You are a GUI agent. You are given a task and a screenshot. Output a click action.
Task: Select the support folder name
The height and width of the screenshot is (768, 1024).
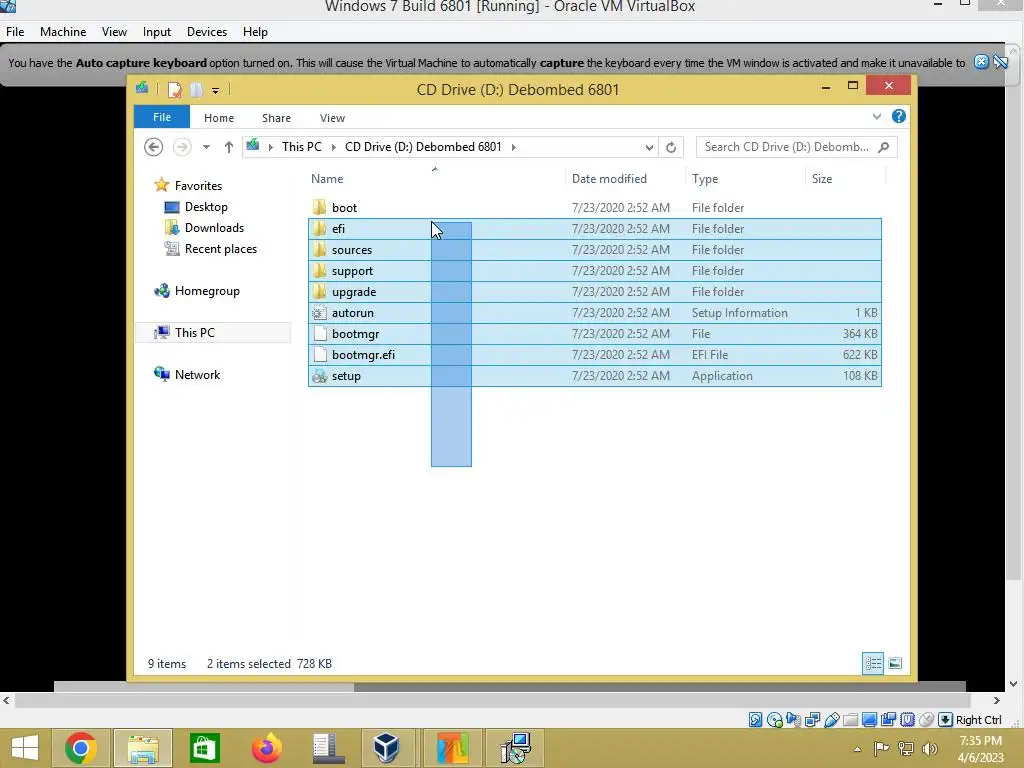click(x=352, y=270)
